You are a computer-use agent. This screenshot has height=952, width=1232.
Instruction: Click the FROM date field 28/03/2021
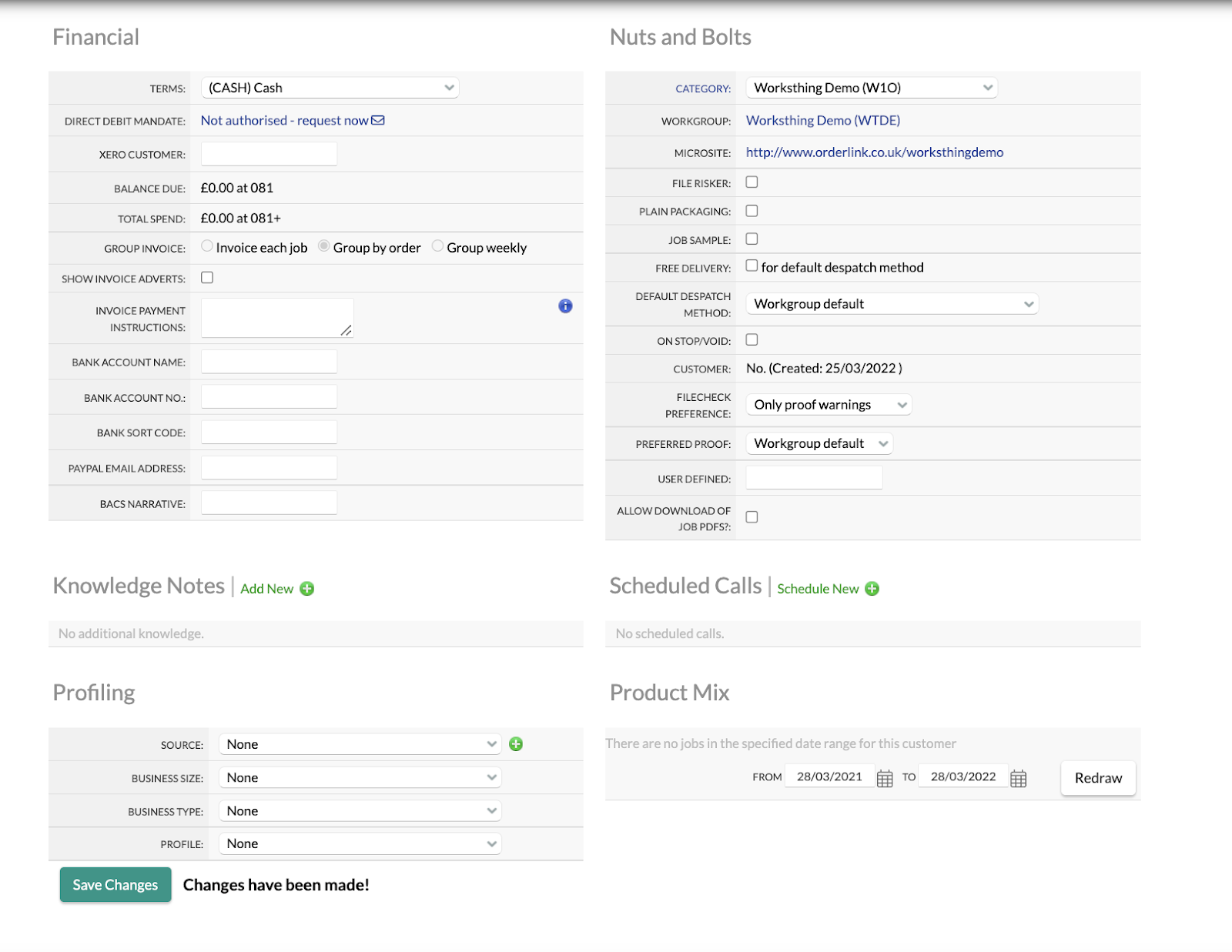[829, 777]
